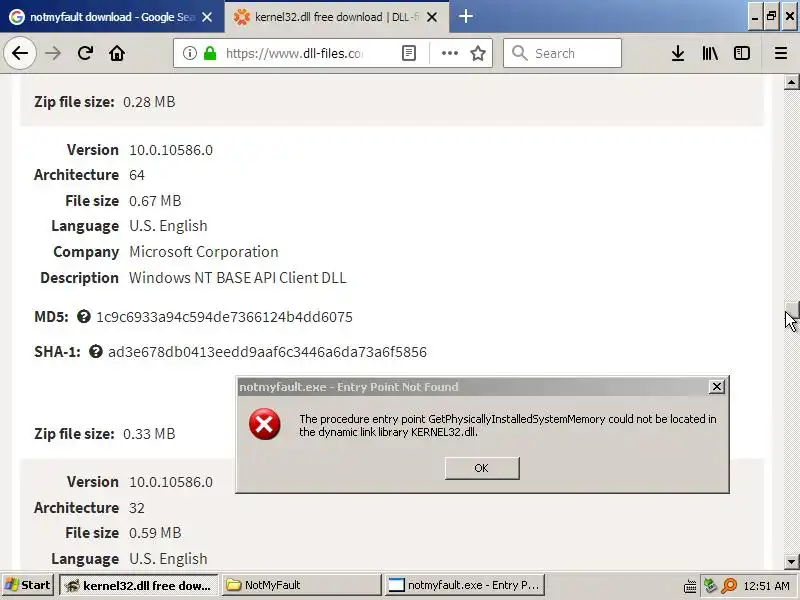Select kernel32.dll browser taskbar button
The height and width of the screenshot is (600, 800).
pyautogui.click(x=139, y=585)
